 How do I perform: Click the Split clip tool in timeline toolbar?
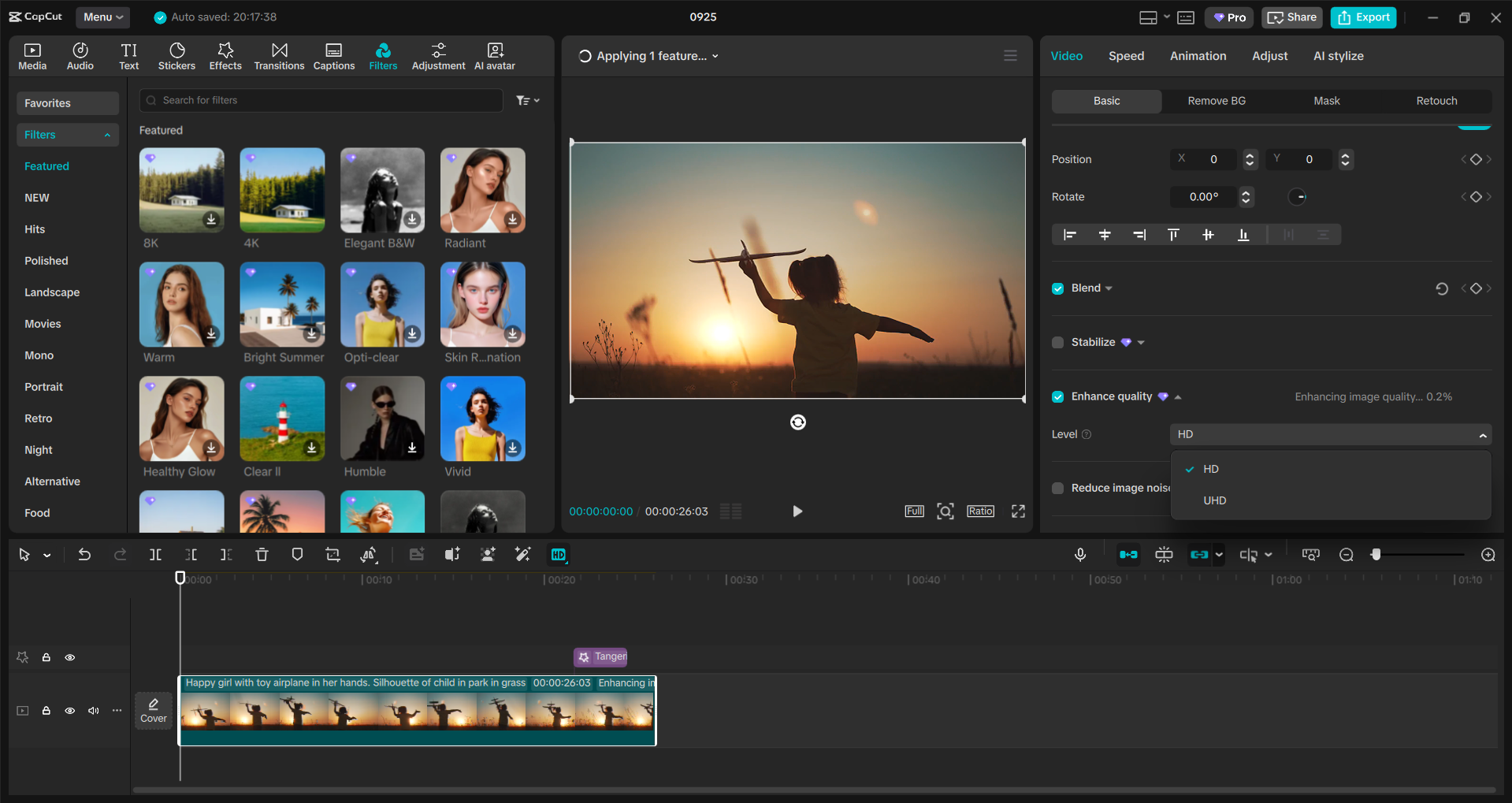click(x=155, y=554)
